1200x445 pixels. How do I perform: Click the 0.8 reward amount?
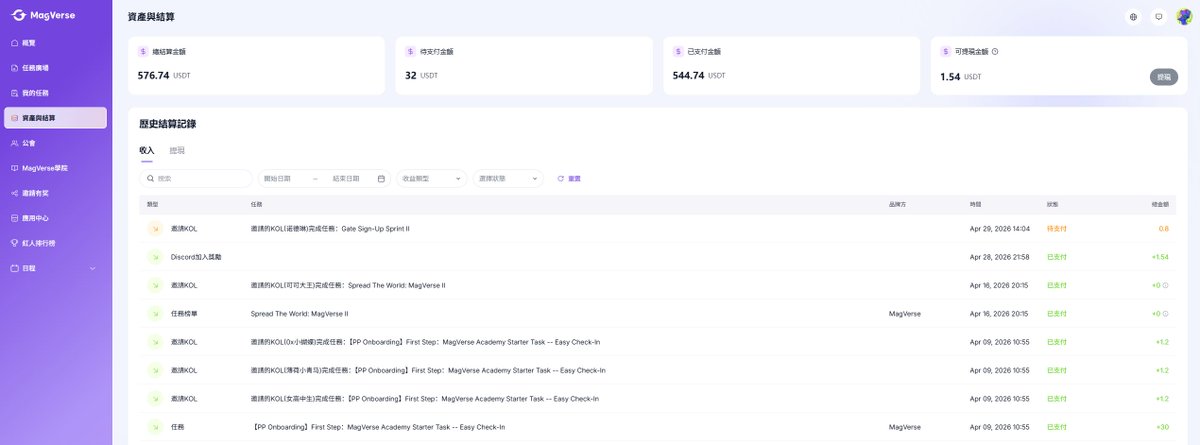(1163, 229)
